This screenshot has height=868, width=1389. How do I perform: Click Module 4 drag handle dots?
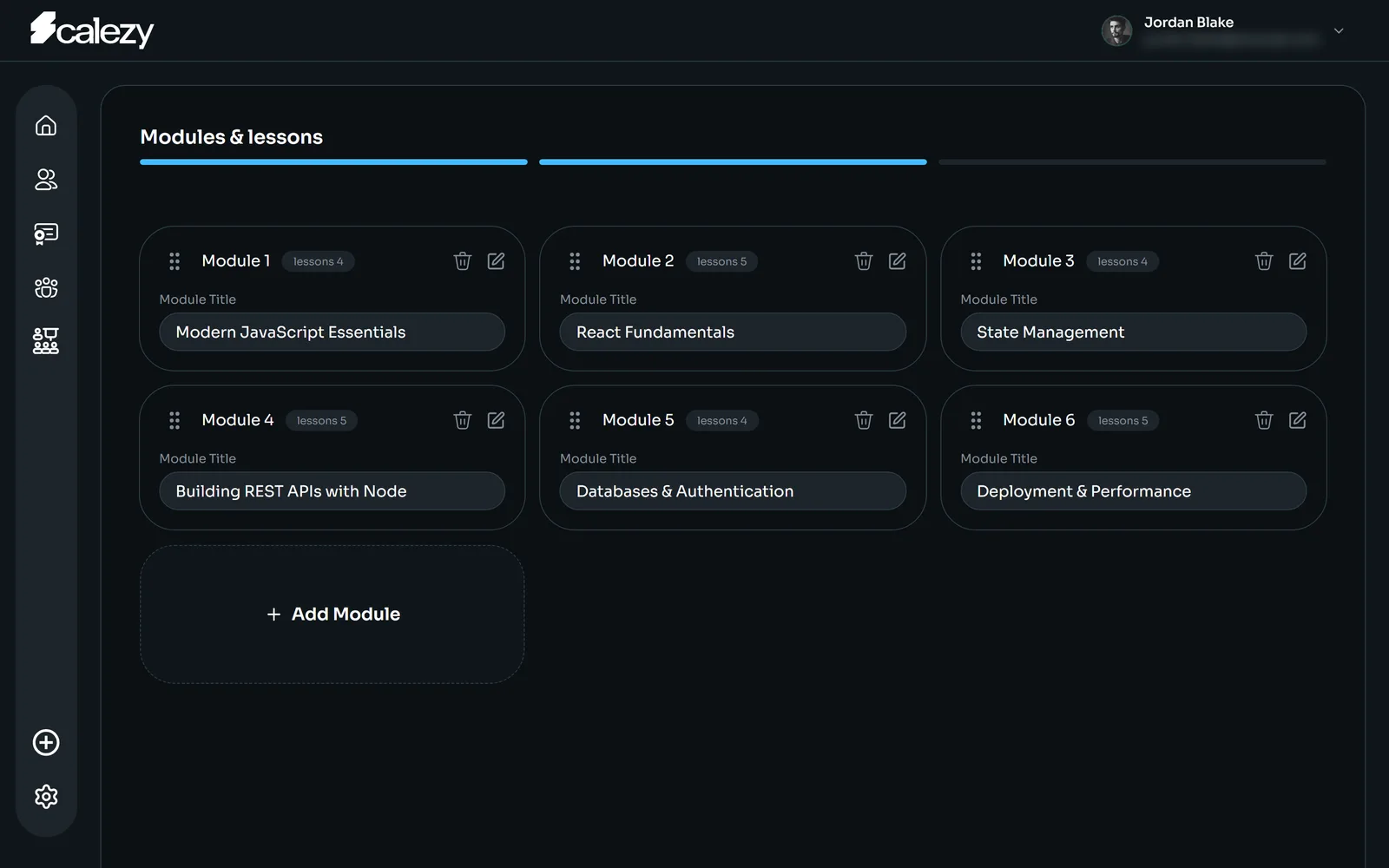point(174,420)
